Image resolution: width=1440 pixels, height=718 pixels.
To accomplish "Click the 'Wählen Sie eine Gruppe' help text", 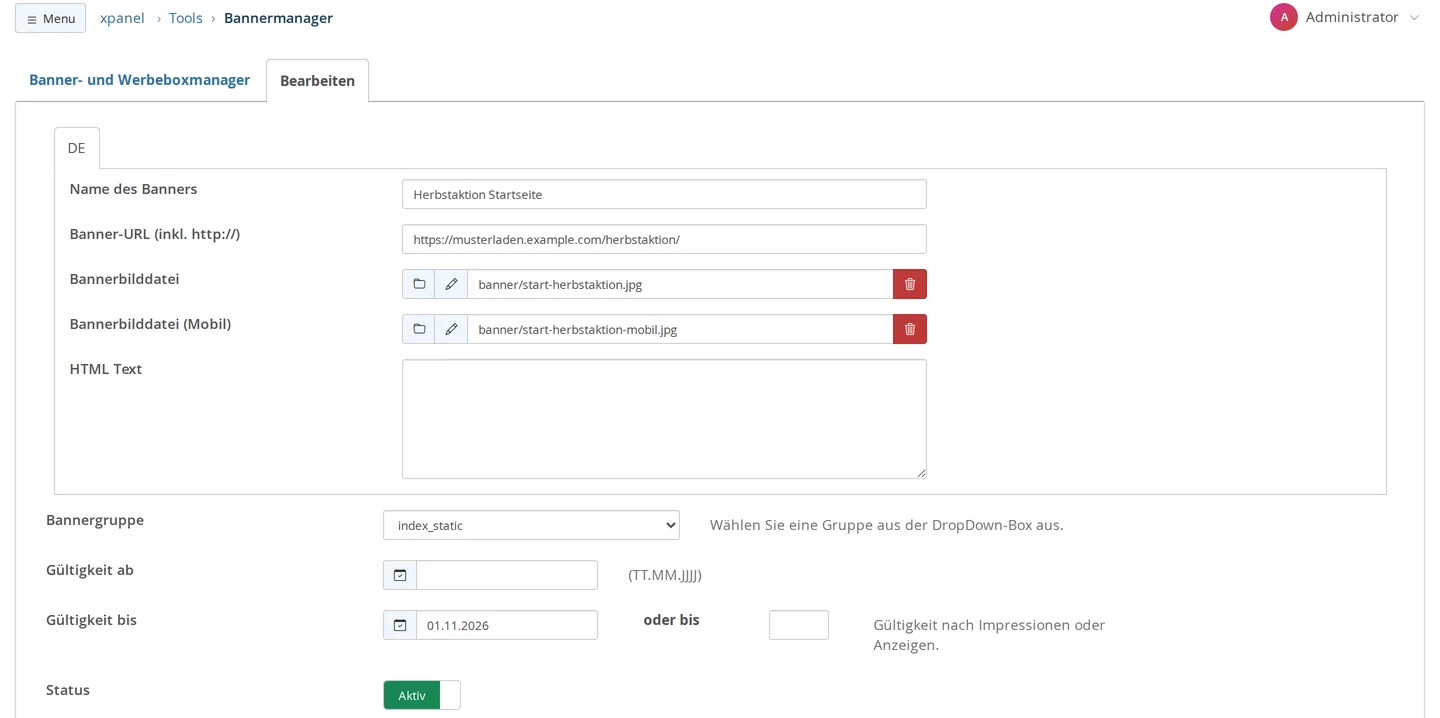I will 887,525.
